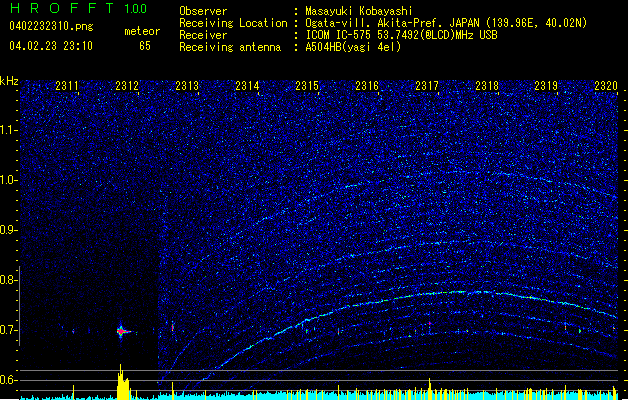Click the 0.8 kHz frequency label

pyautogui.click(x=7, y=280)
